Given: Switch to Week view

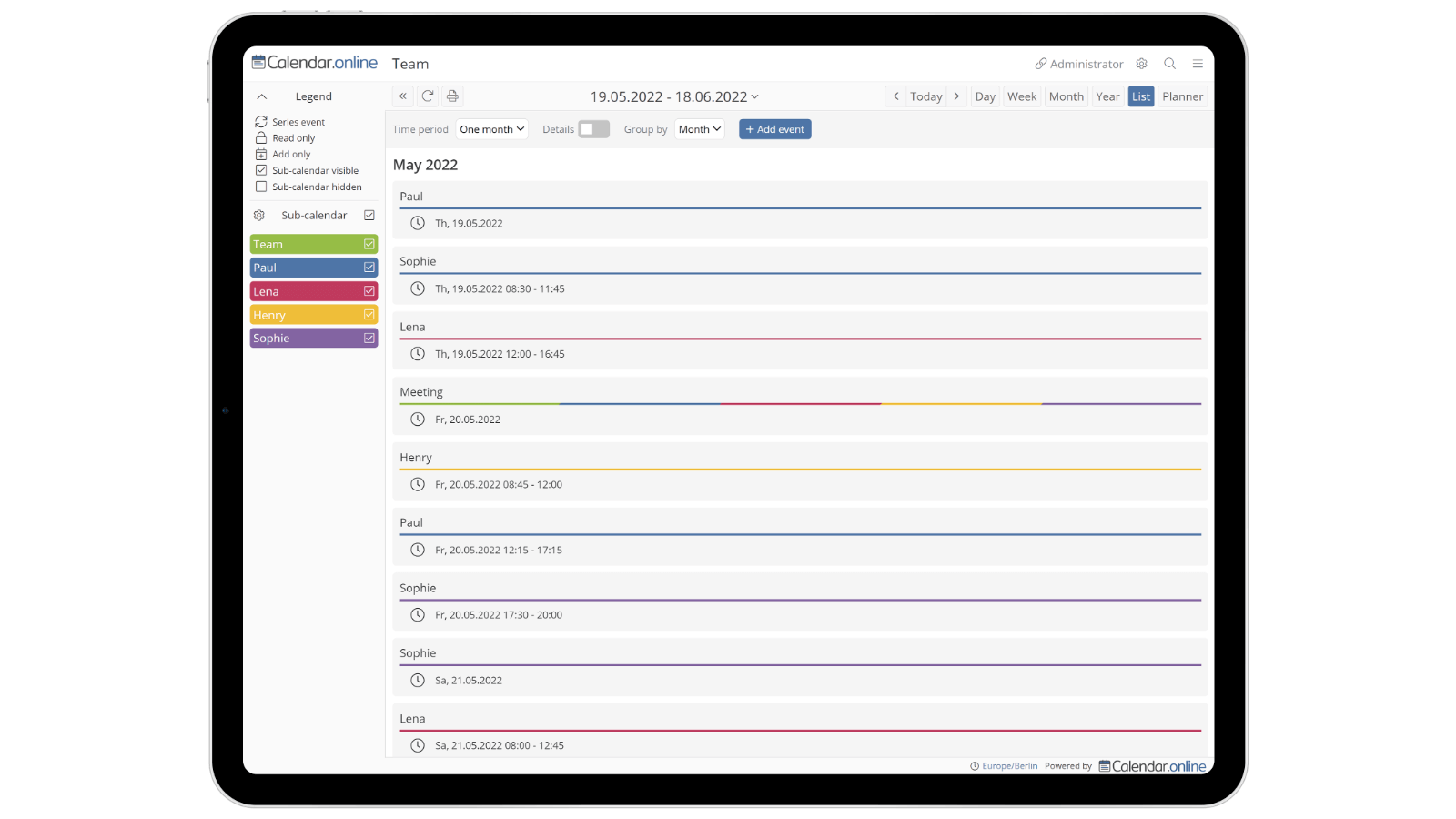Looking at the screenshot, I should (1022, 96).
